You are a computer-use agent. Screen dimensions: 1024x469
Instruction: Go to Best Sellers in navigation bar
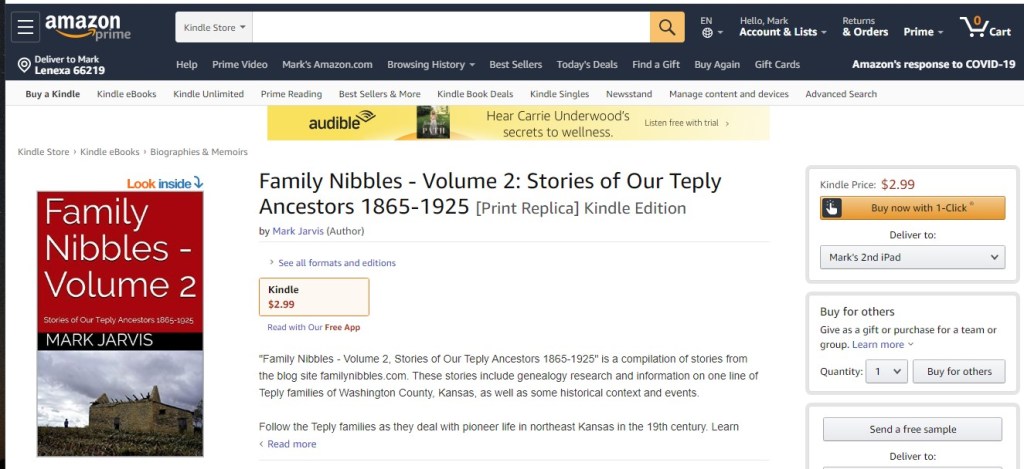point(515,65)
